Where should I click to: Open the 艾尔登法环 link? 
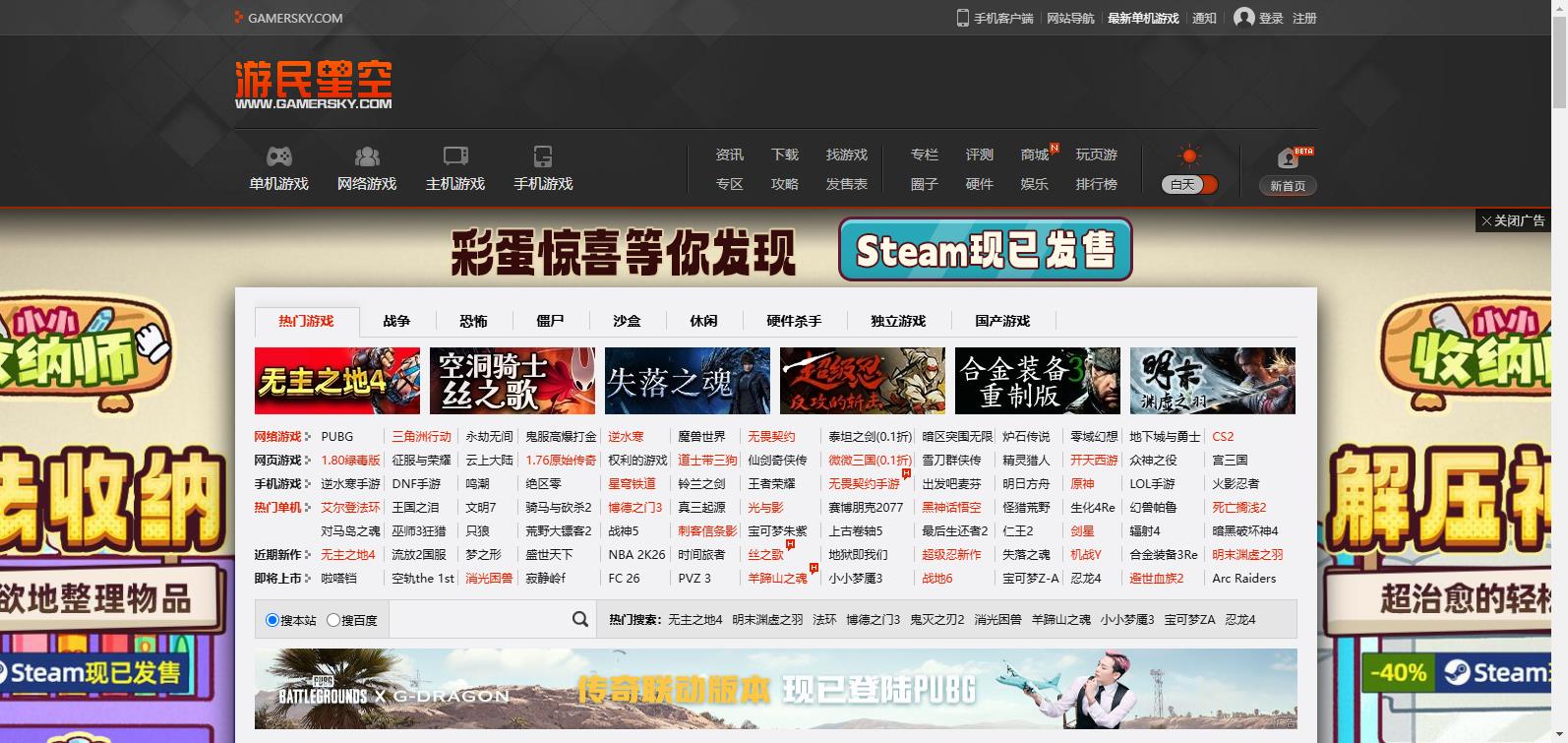350,507
